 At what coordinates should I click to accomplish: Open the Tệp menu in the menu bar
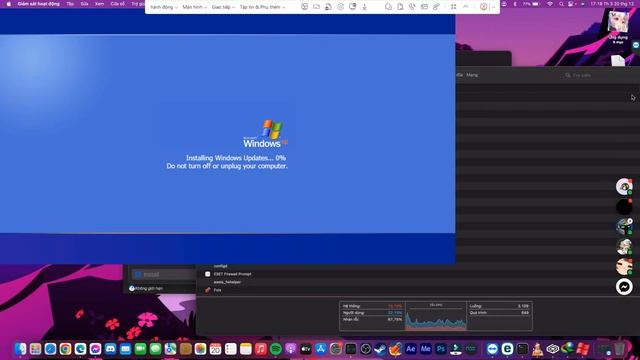[x=70, y=4]
